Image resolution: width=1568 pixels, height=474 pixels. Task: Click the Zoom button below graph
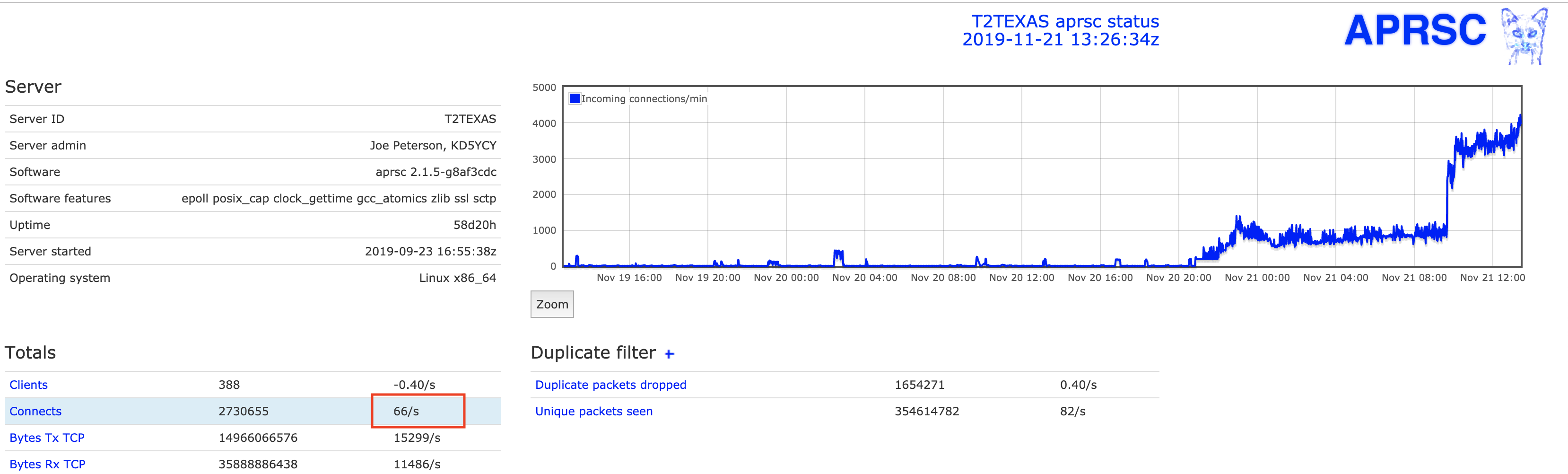tap(552, 304)
